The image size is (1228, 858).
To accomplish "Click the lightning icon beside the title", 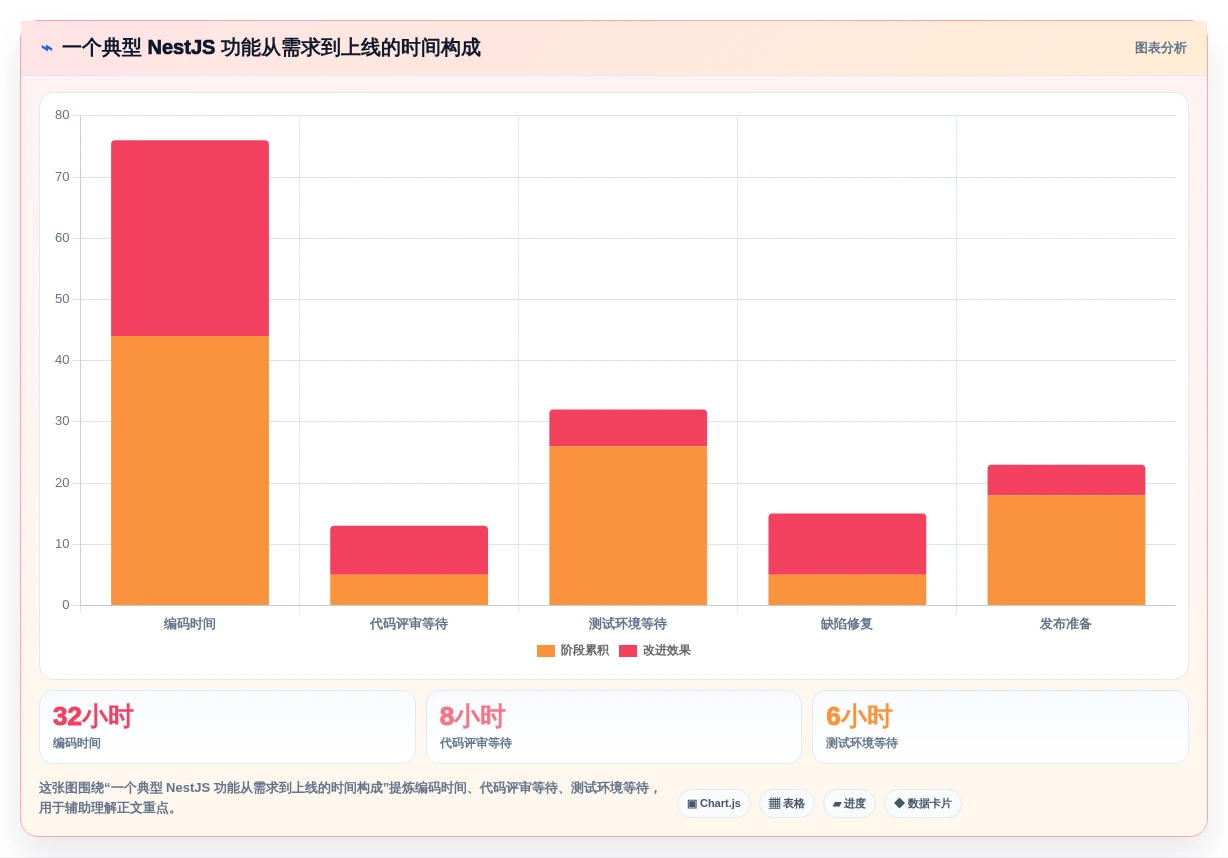I will [x=46, y=48].
